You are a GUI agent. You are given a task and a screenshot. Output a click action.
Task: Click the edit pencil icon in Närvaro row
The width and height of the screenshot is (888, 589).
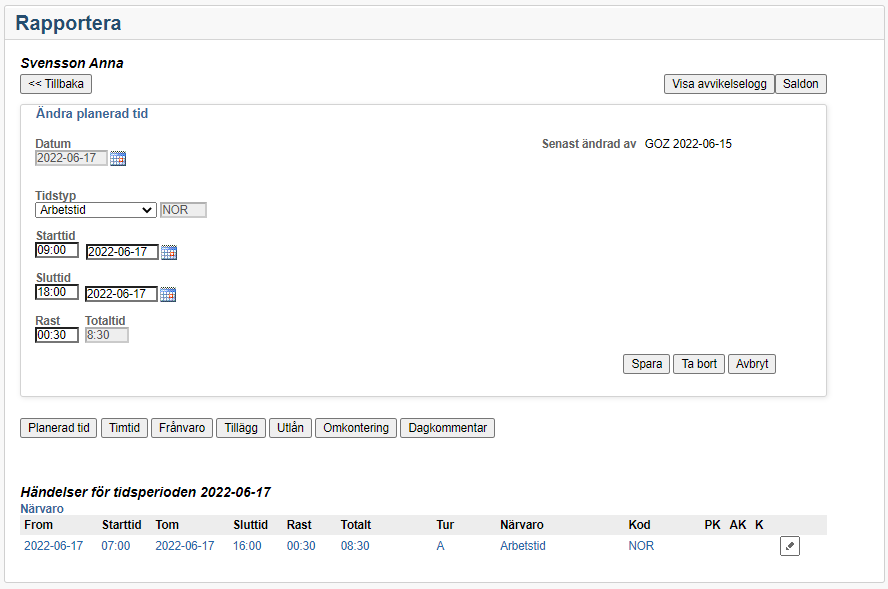(x=789, y=546)
